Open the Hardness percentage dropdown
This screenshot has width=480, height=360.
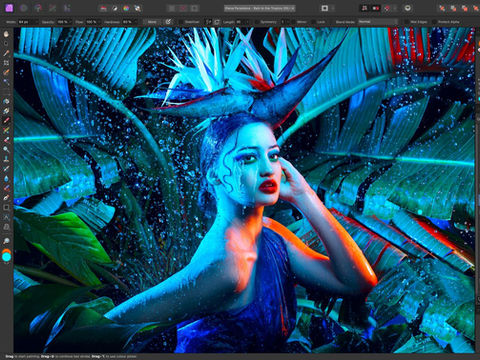(135, 22)
